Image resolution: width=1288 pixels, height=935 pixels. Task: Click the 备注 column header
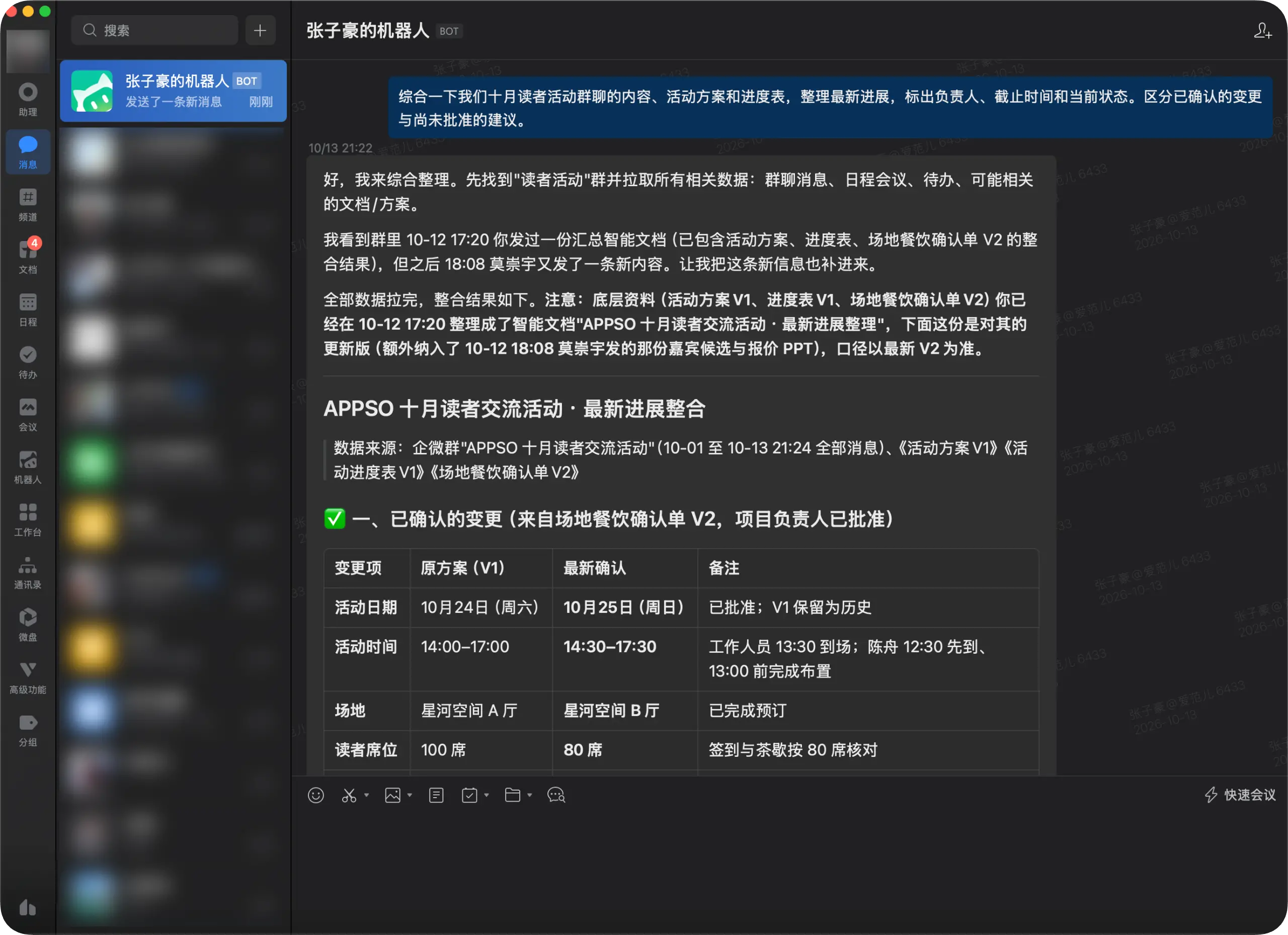868,568
